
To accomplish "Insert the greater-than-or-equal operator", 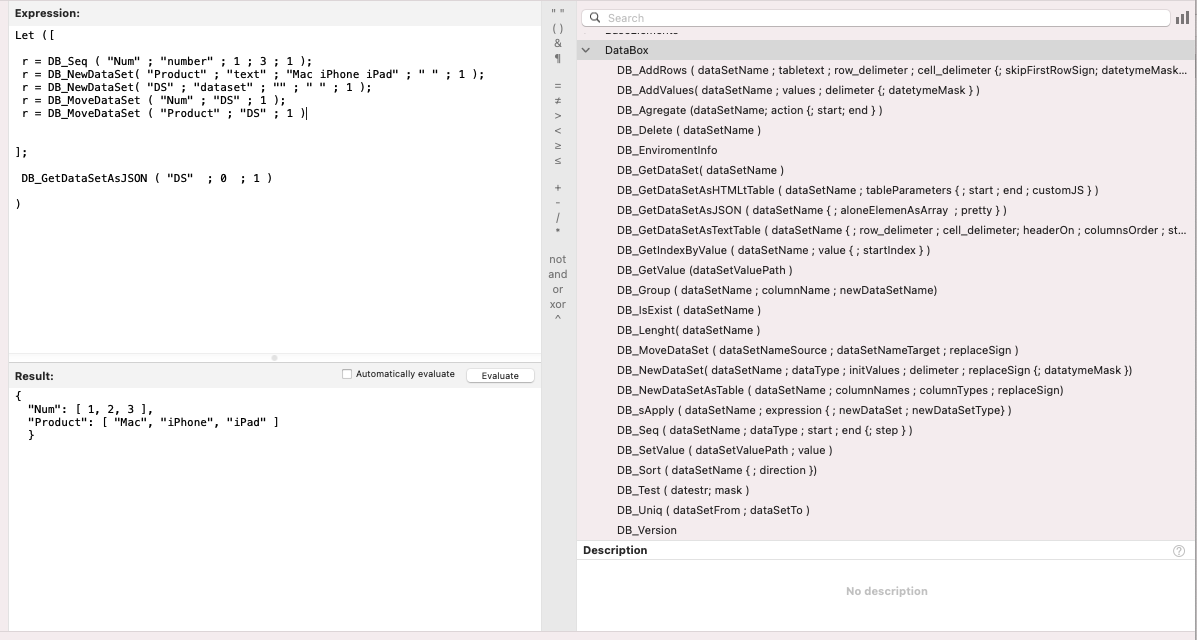I will point(558,146).
